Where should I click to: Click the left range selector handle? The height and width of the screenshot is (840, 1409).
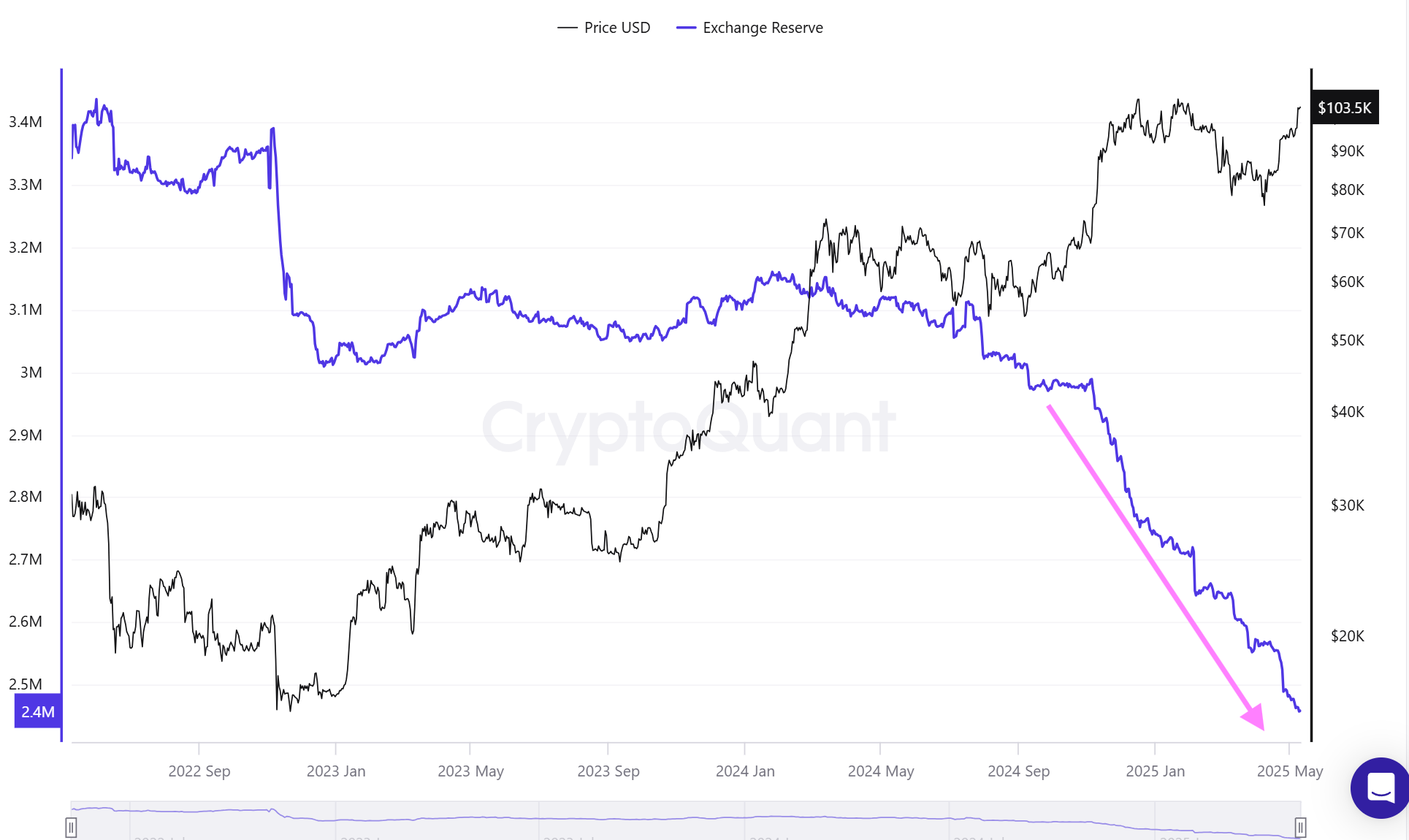pyautogui.click(x=71, y=827)
